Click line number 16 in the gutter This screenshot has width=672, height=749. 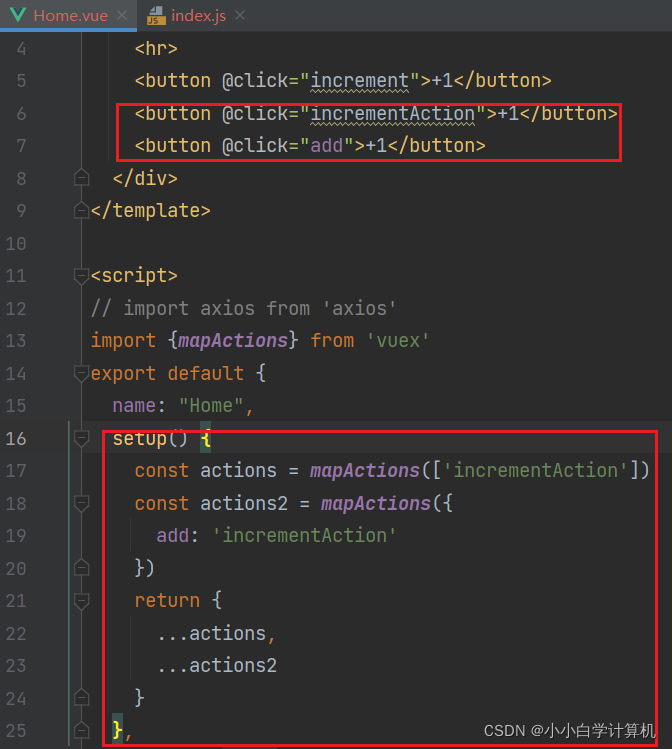pos(16,439)
